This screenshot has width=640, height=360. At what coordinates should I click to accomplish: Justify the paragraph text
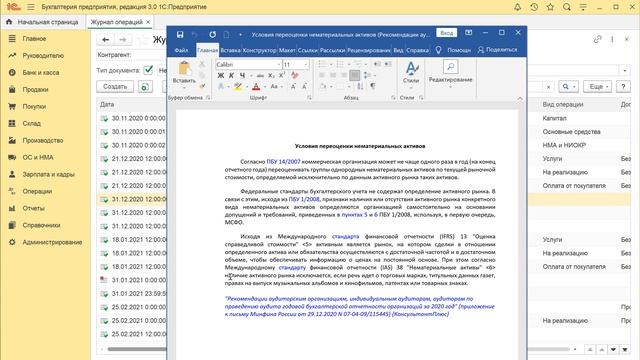tap(354, 75)
